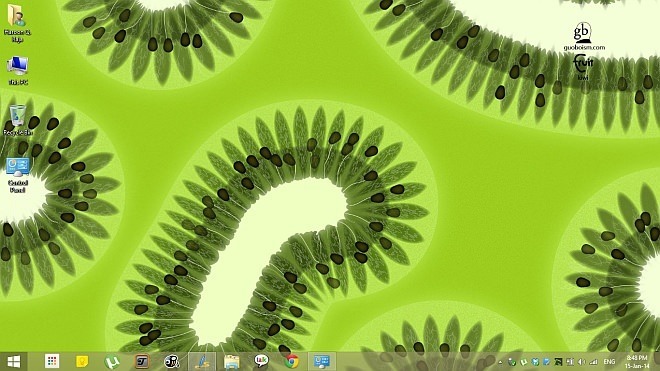Screen dimensions: 660x371
Task: Open the colorful grid apps icon in taskbar
Action: 52,361
